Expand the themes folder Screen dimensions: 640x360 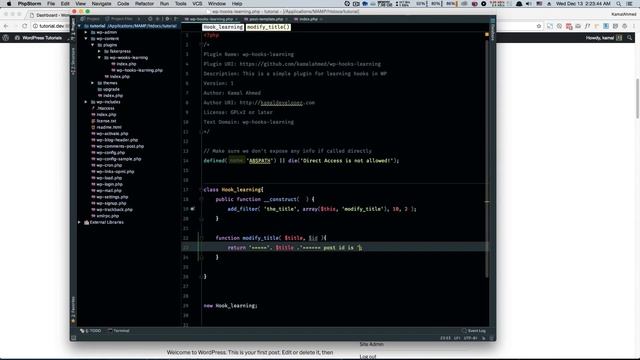pos(92,83)
